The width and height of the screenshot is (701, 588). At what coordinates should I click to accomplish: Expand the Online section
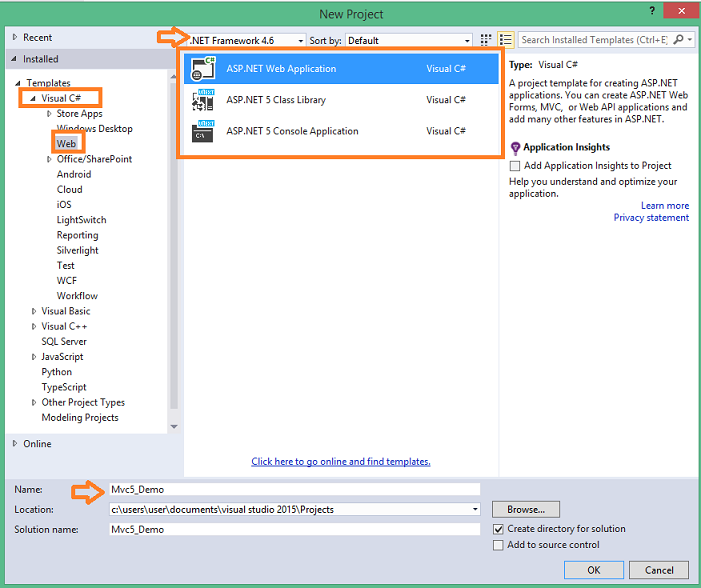tap(15, 444)
